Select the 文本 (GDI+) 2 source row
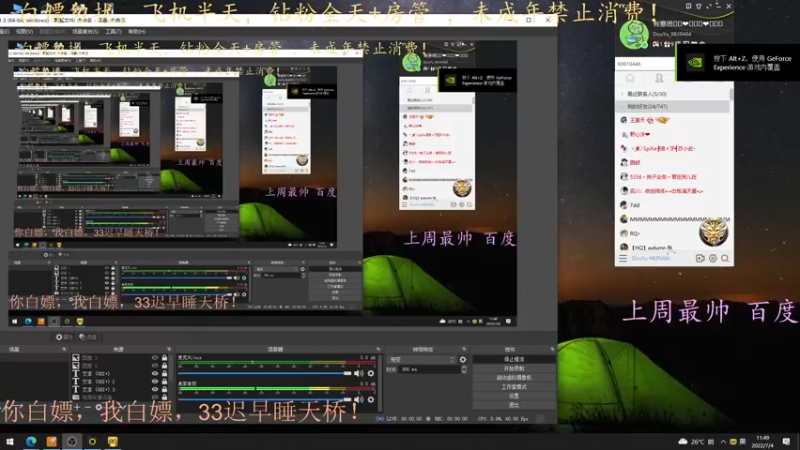This screenshot has width=800, height=450. [x=120, y=381]
